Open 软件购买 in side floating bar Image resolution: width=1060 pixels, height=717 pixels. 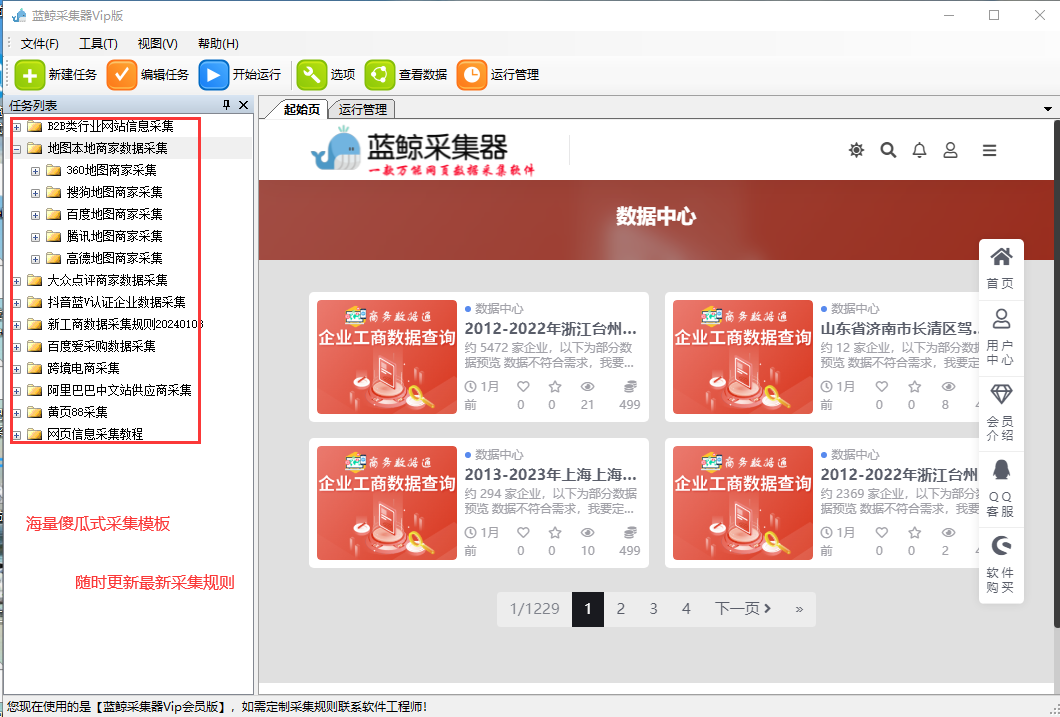point(1001,564)
